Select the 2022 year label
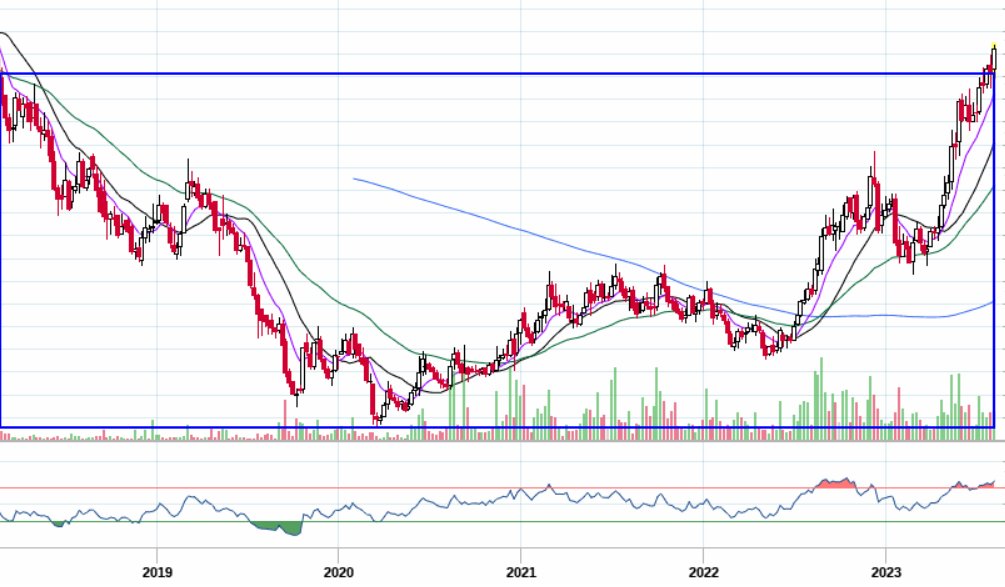1005x587 pixels. (x=703, y=572)
